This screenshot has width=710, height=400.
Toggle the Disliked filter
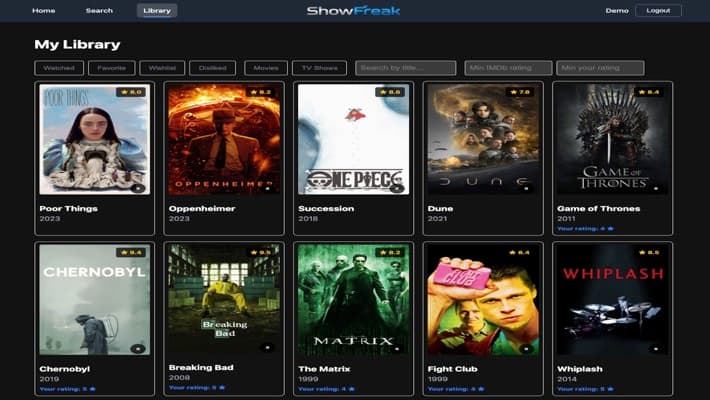pyautogui.click(x=212, y=68)
